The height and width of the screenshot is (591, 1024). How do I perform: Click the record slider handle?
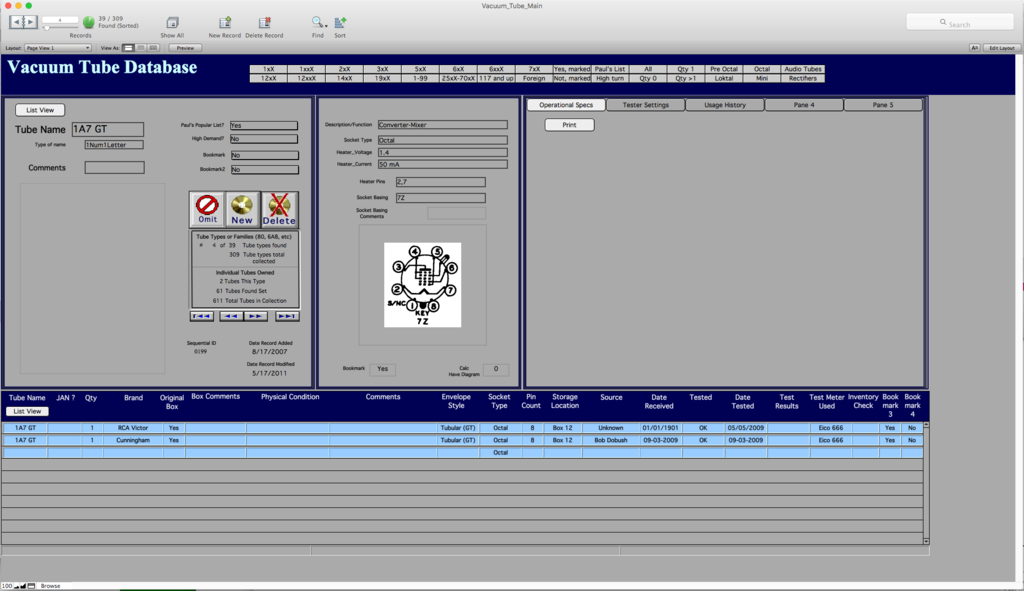46,27
